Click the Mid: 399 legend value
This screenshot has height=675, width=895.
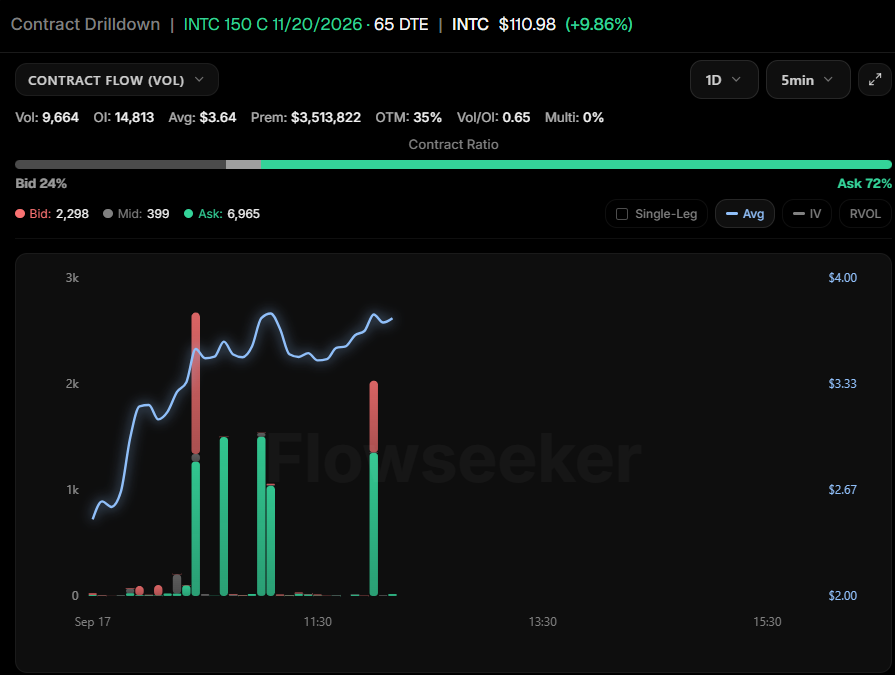(143, 214)
